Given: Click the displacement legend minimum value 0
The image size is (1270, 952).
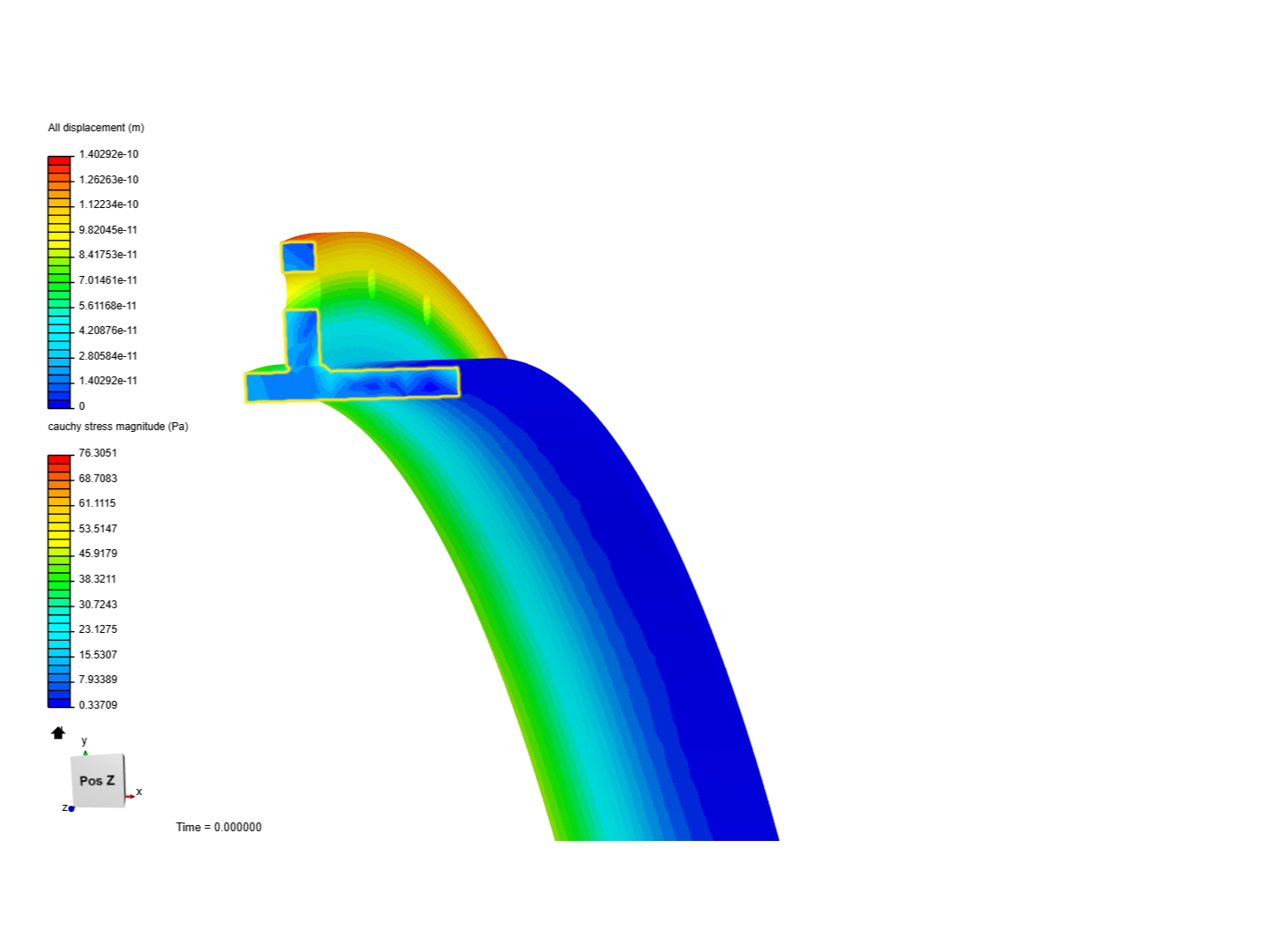Looking at the screenshot, I should [82, 406].
